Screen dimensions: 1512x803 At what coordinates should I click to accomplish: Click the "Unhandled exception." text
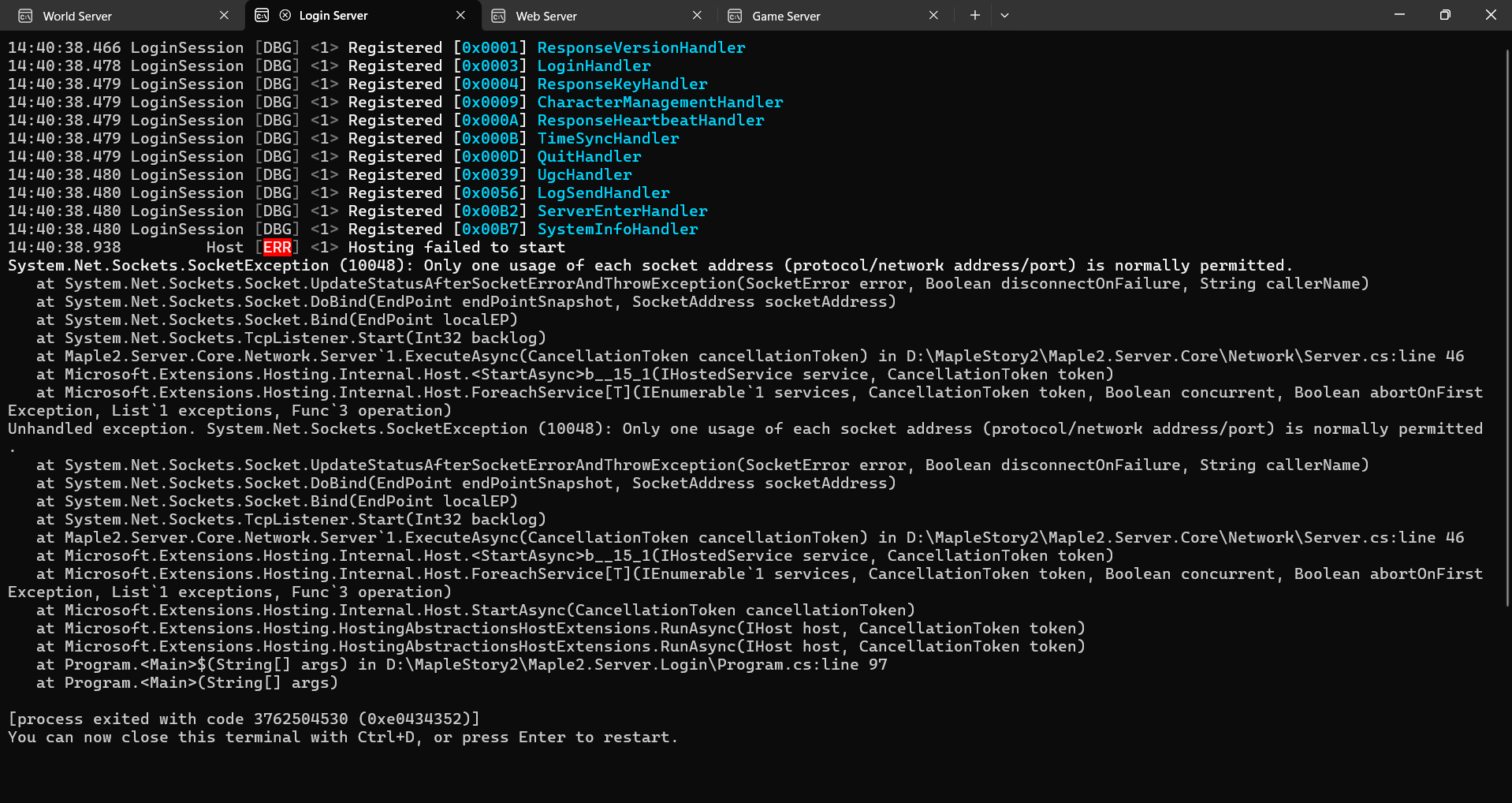click(x=102, y=429)
